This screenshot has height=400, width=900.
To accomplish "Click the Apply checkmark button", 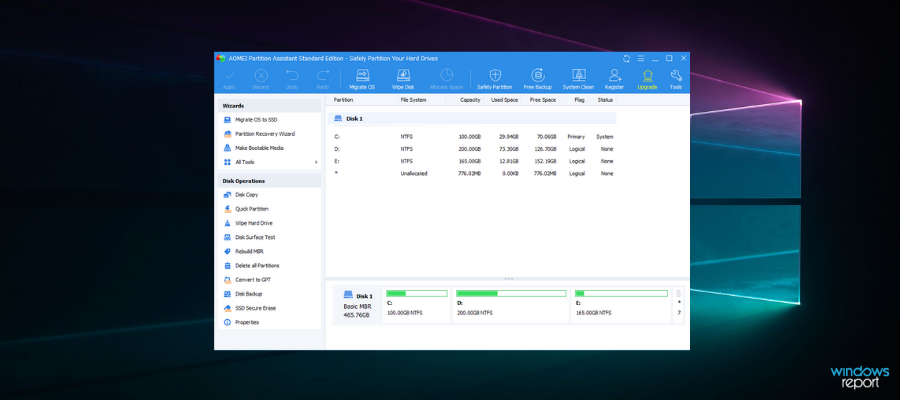I will pyautogui.click(x=229, y=79).
